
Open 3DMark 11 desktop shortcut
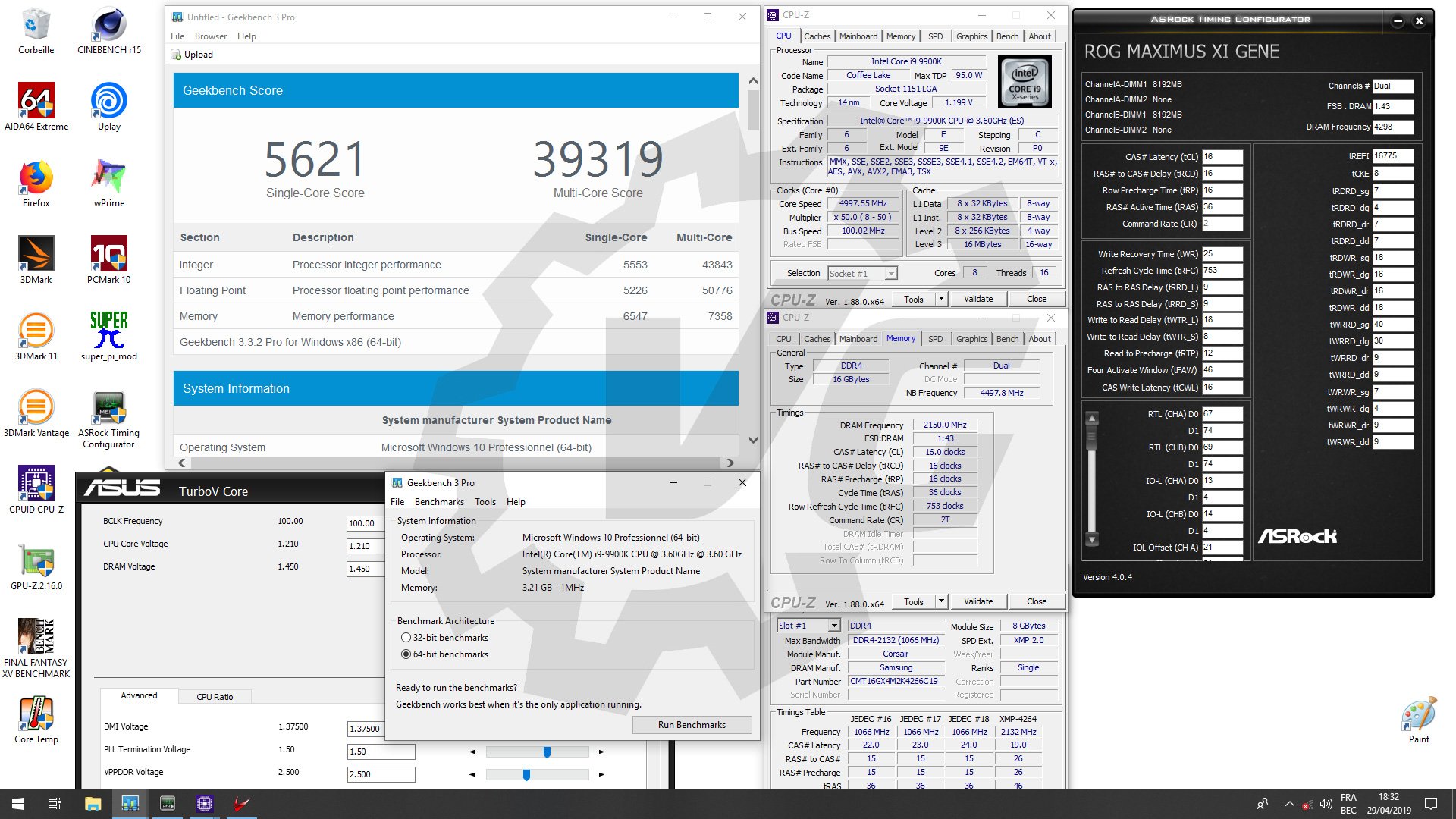pyautogui.click(x=36, y=337)
